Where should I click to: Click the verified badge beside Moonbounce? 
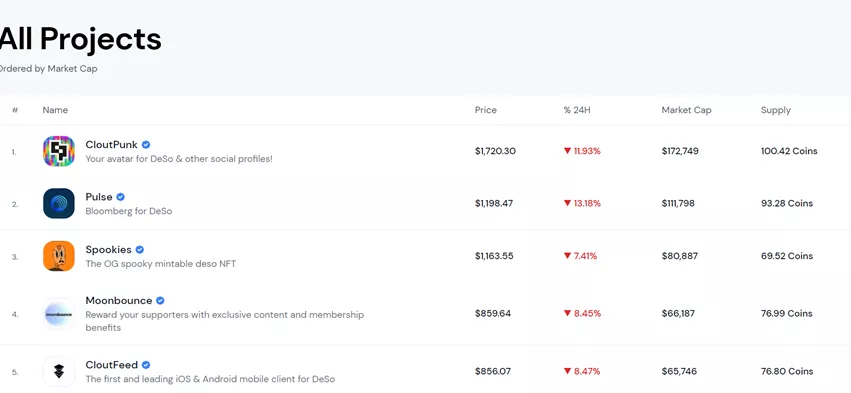click(160, 300)
